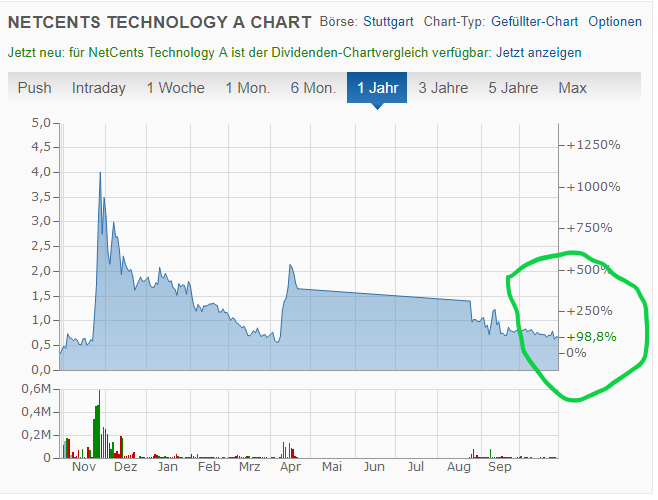Open the 3 Jahre chart view
Viewport: 658px width, 500px height.
(443, 88)
